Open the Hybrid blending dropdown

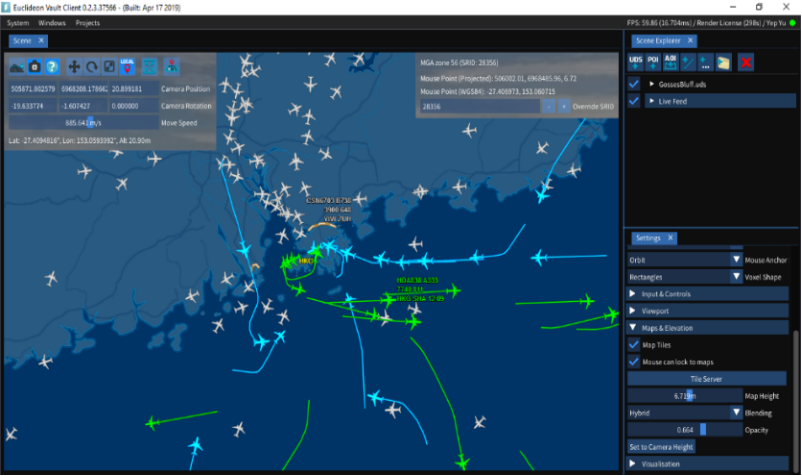tap(685, 413)
